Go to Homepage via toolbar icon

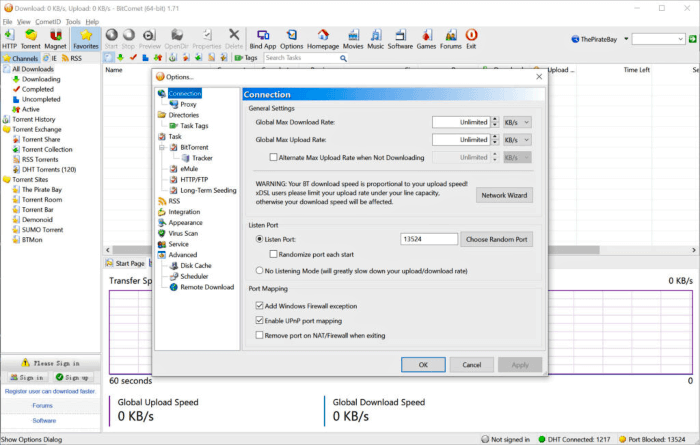[323, 39]
